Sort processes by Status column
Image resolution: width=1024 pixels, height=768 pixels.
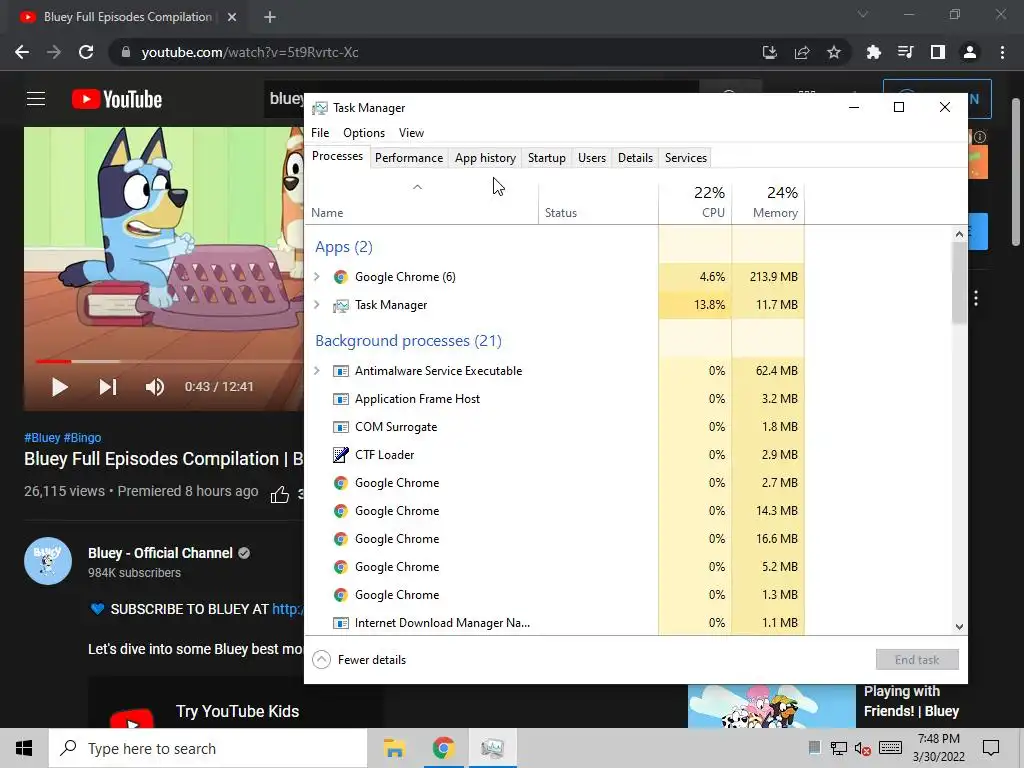pos(598,205)
